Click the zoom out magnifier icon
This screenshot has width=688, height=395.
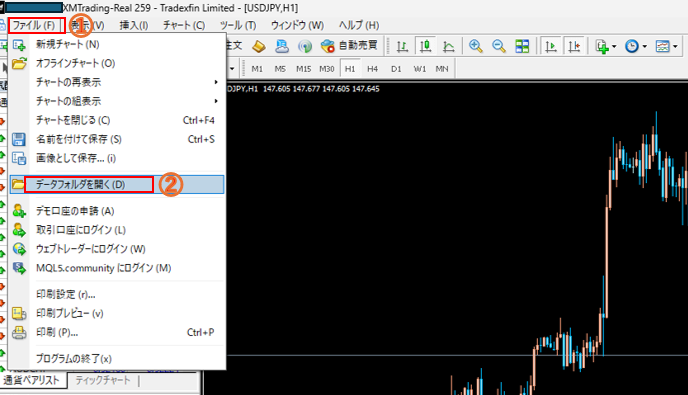499,46
